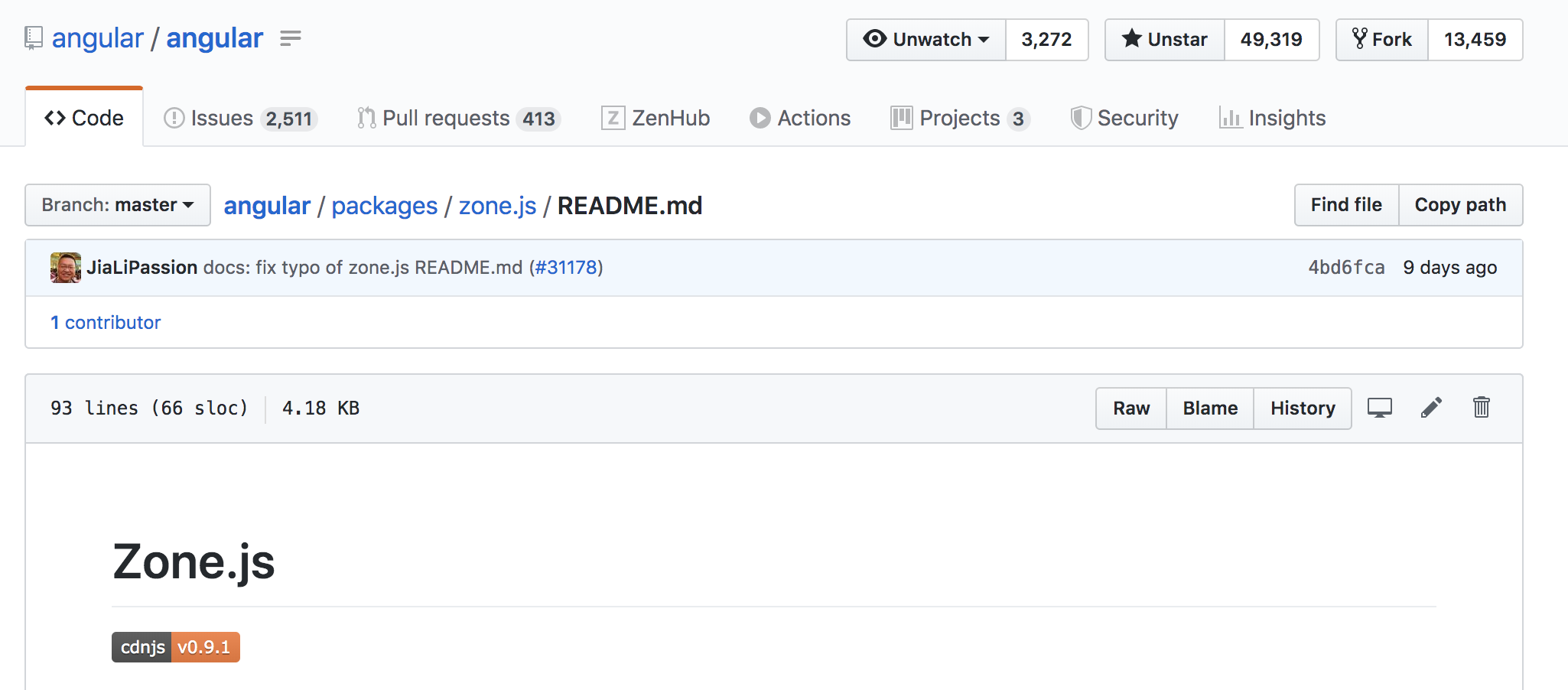Screen dimensions: 1568x690
Task: Switch to the Code tab
Action: pyautogui.click(x=84, y=118)
